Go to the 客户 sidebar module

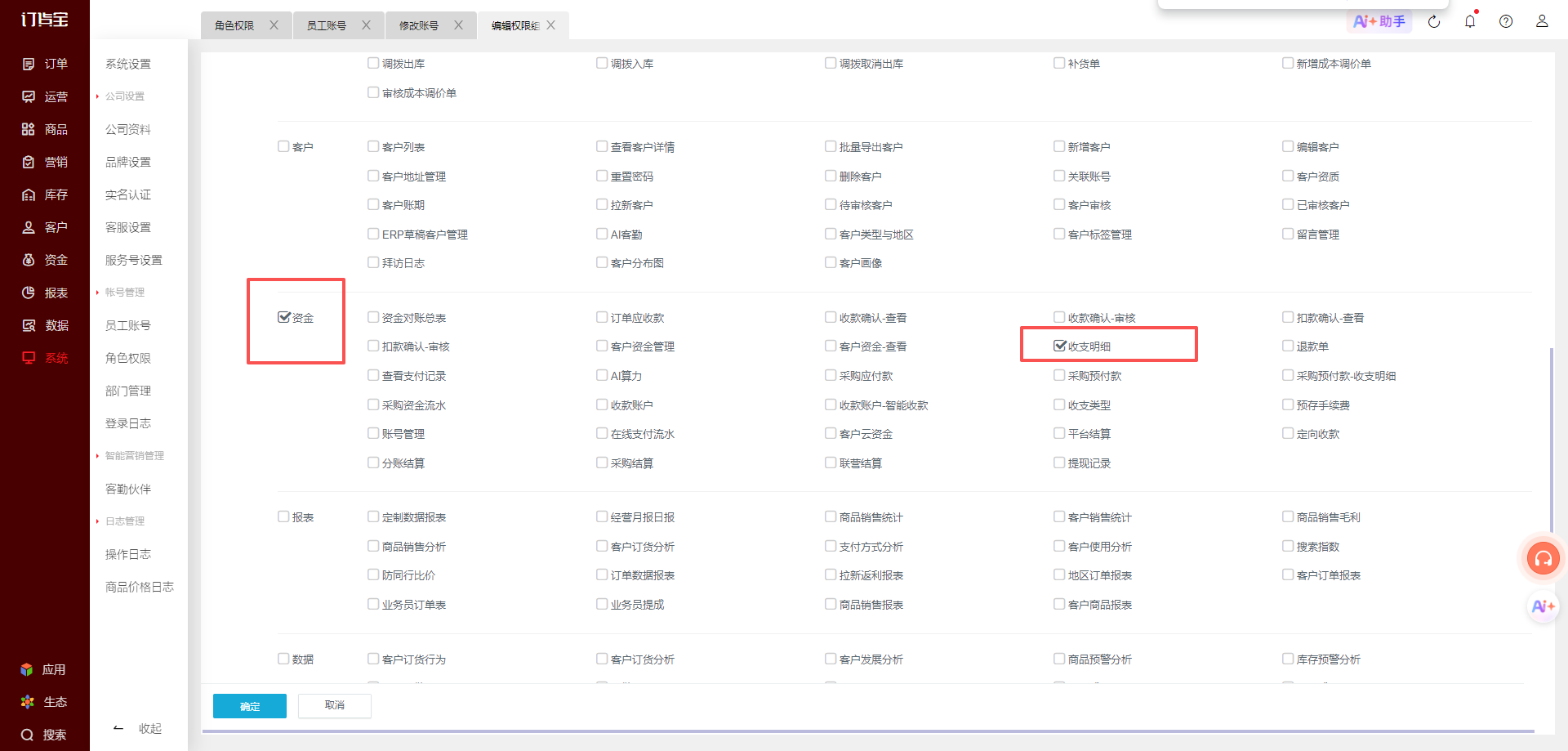45,227
